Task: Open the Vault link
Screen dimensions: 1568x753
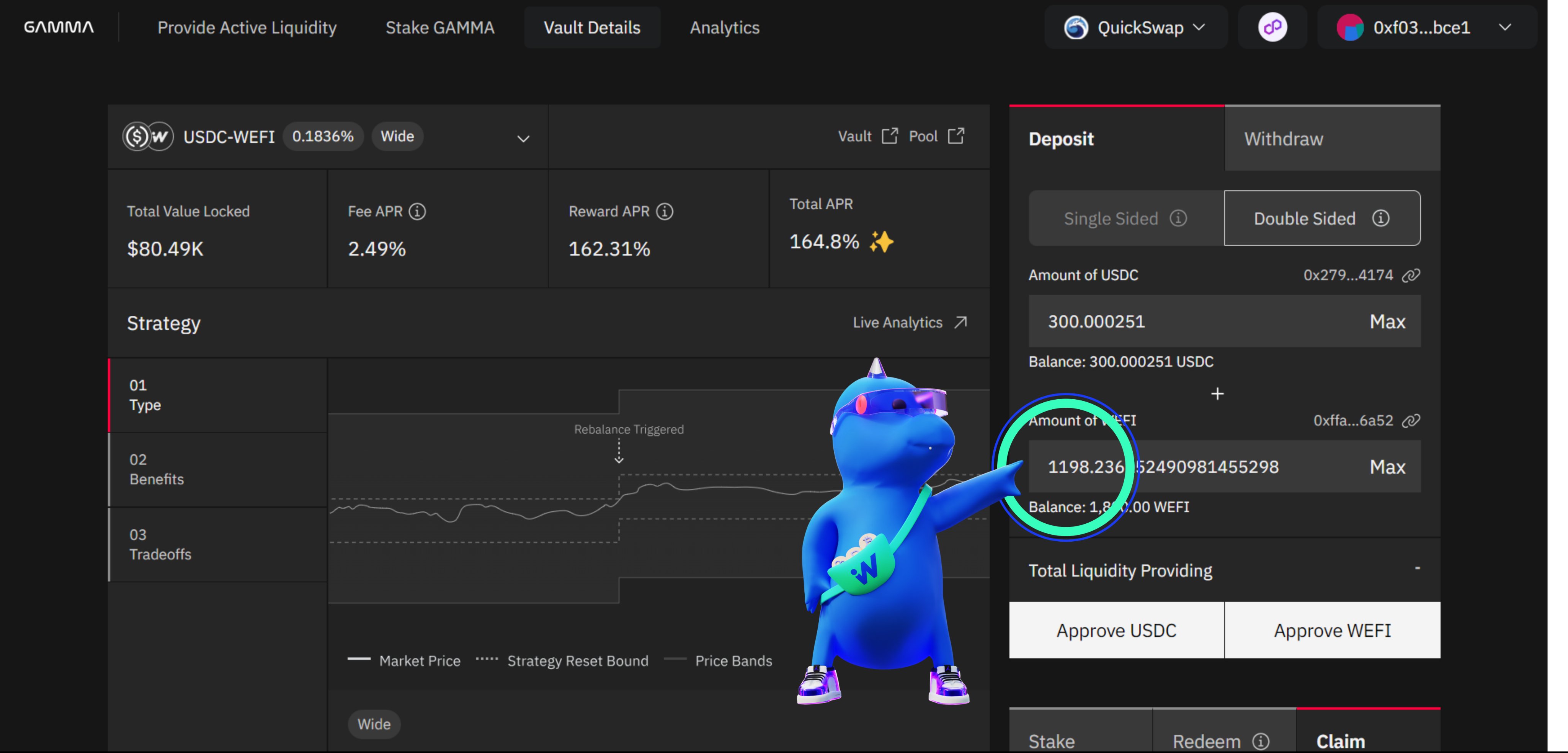Action: tap(867, 136)
